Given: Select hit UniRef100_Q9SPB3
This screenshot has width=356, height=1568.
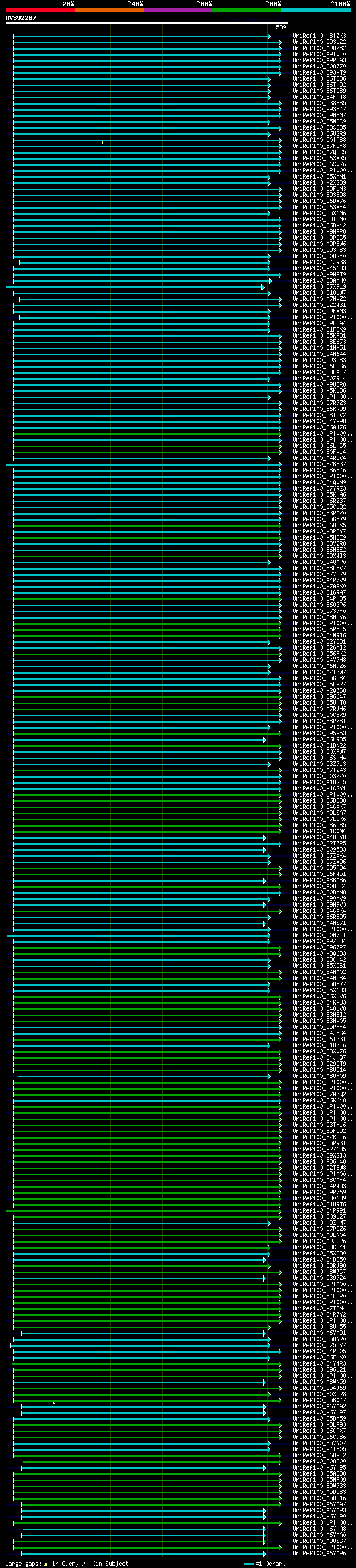Looking at the screenshot, I should click(x=319, y=250).
